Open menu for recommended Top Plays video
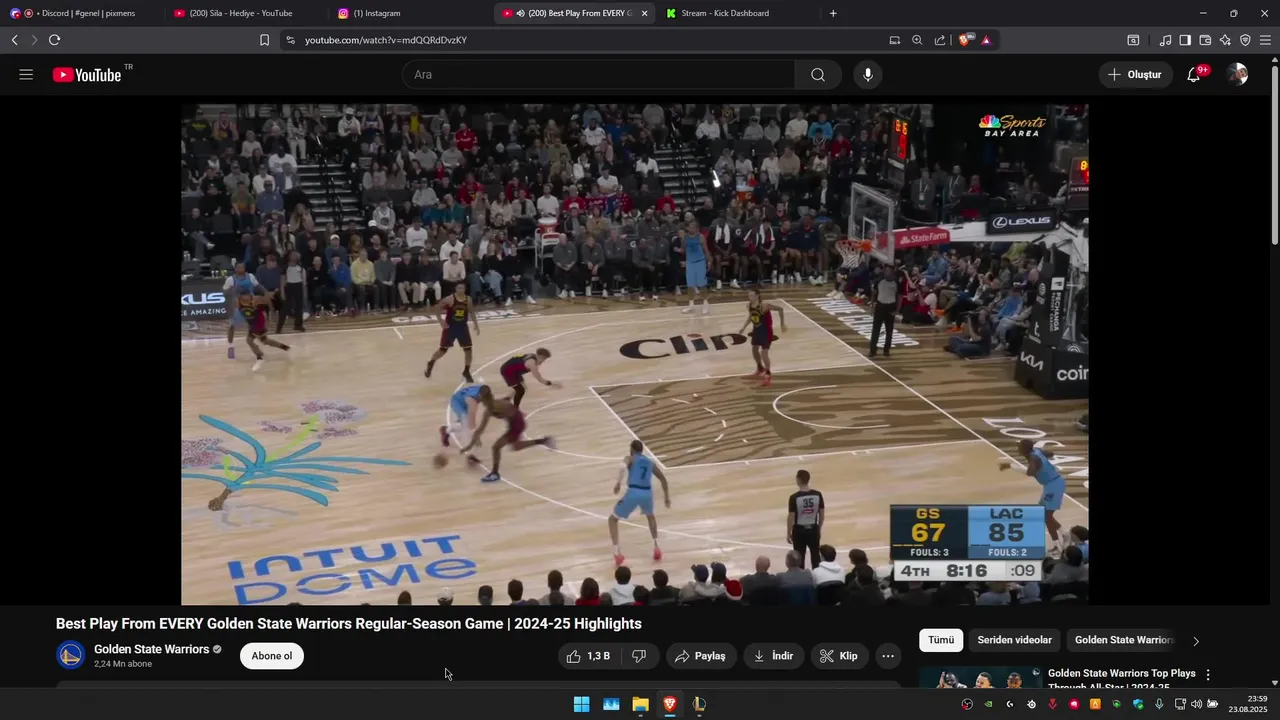The width and height of the screenshot is (1280, 720). 1208,675
